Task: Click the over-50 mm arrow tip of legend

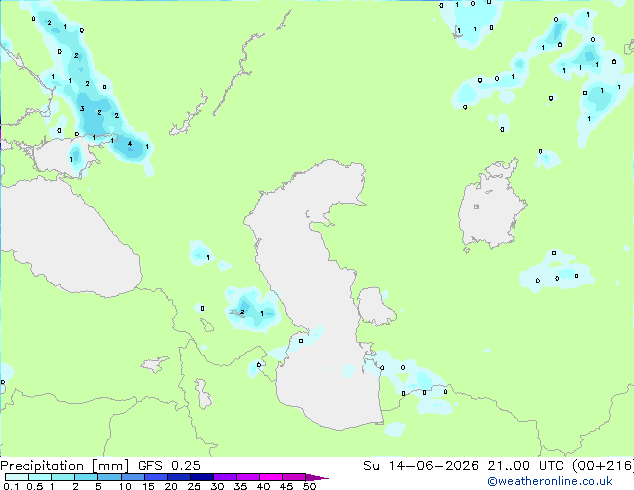Action: tap(317, 477)
